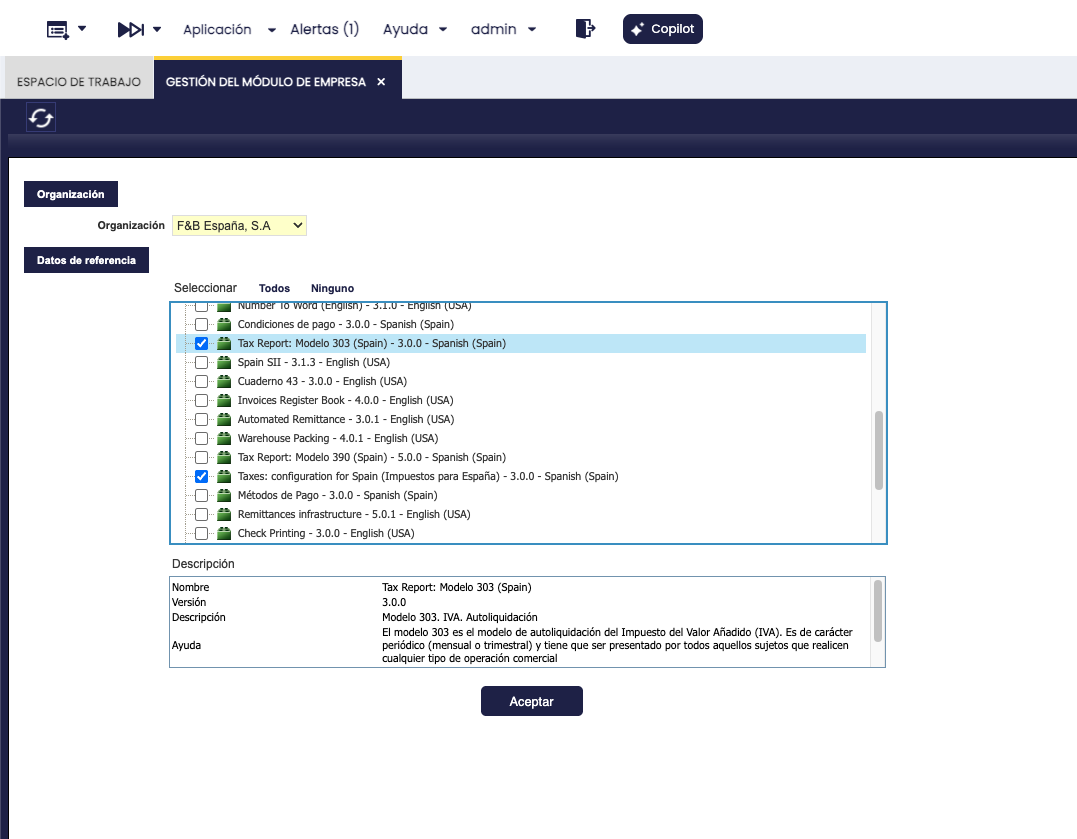Open the quick-launch skip-forward icon

(x=131, y=30)
